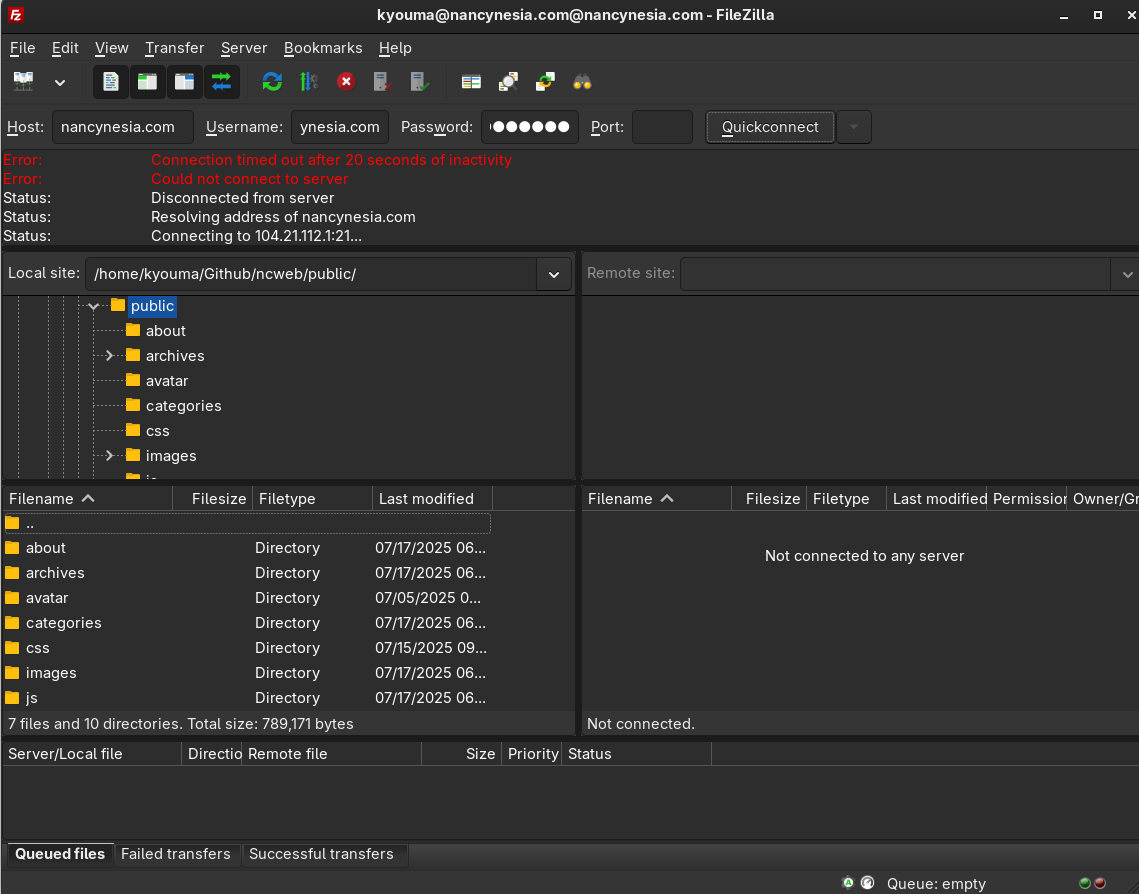Viewport: 1139px width, 894px height.
Task: Collapse the public folder in tree
Action: (x=94, y=306)
